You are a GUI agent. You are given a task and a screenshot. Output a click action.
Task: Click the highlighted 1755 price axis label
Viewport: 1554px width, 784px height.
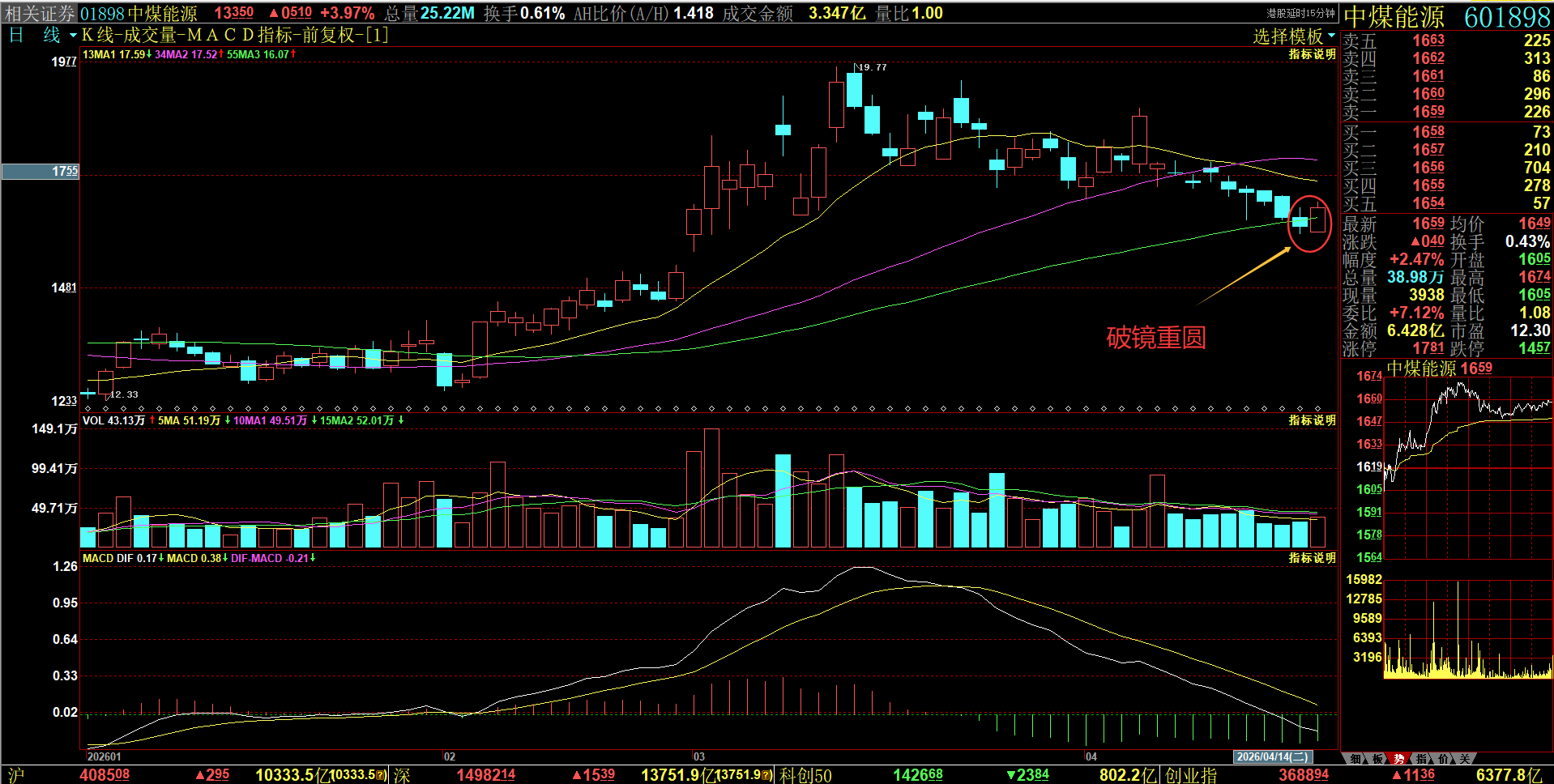coord(41,172)
